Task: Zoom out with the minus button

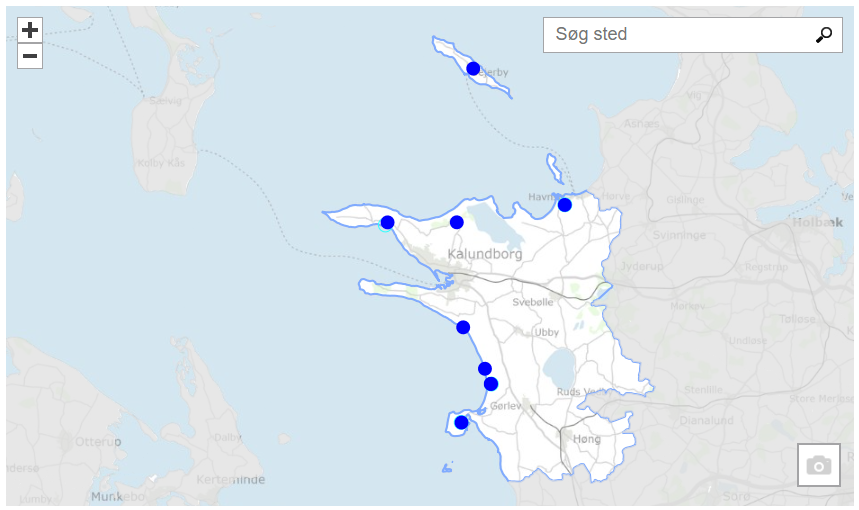Action: coord(30,56)
